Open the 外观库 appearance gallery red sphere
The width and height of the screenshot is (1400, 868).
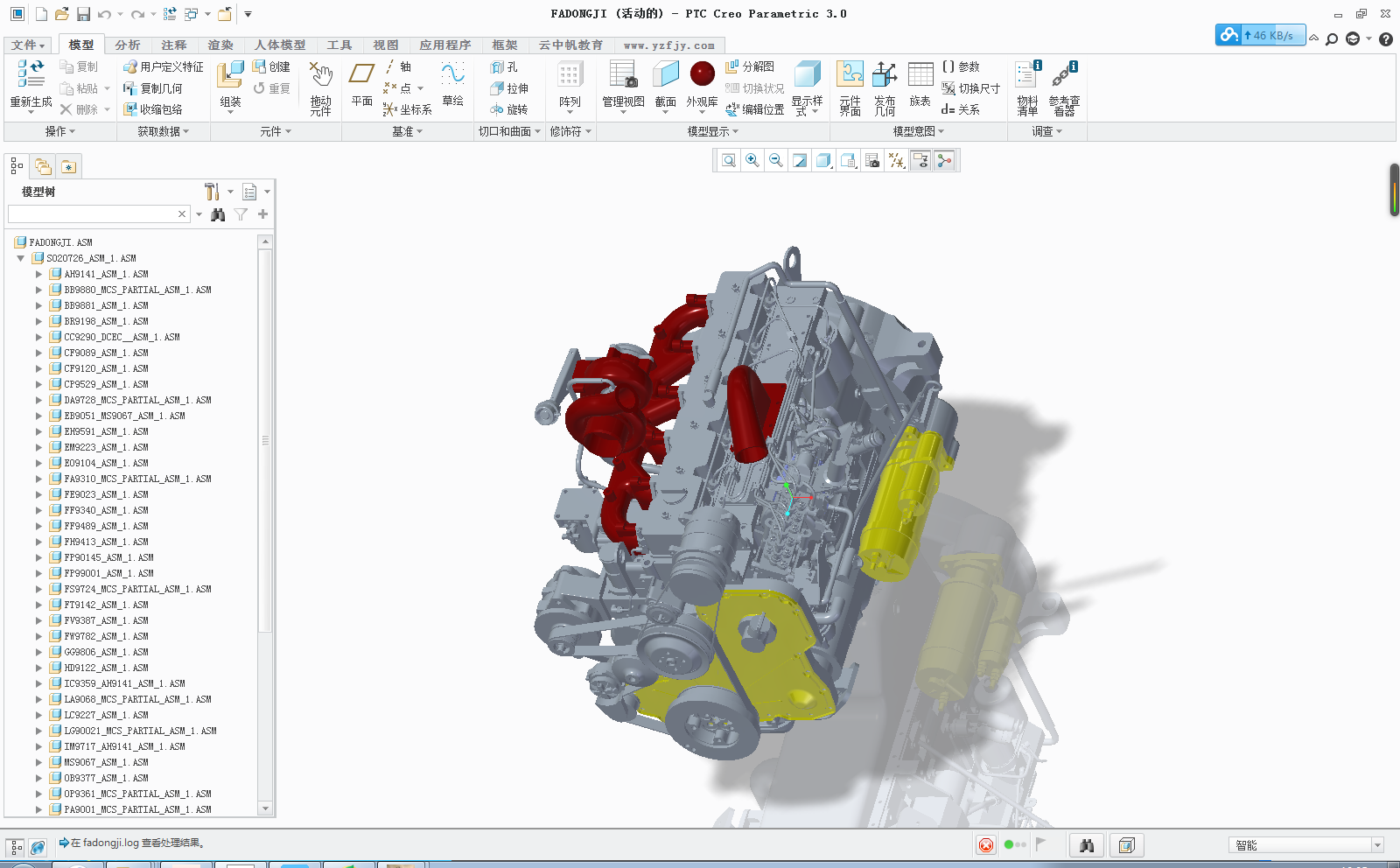tap(702, 74)
